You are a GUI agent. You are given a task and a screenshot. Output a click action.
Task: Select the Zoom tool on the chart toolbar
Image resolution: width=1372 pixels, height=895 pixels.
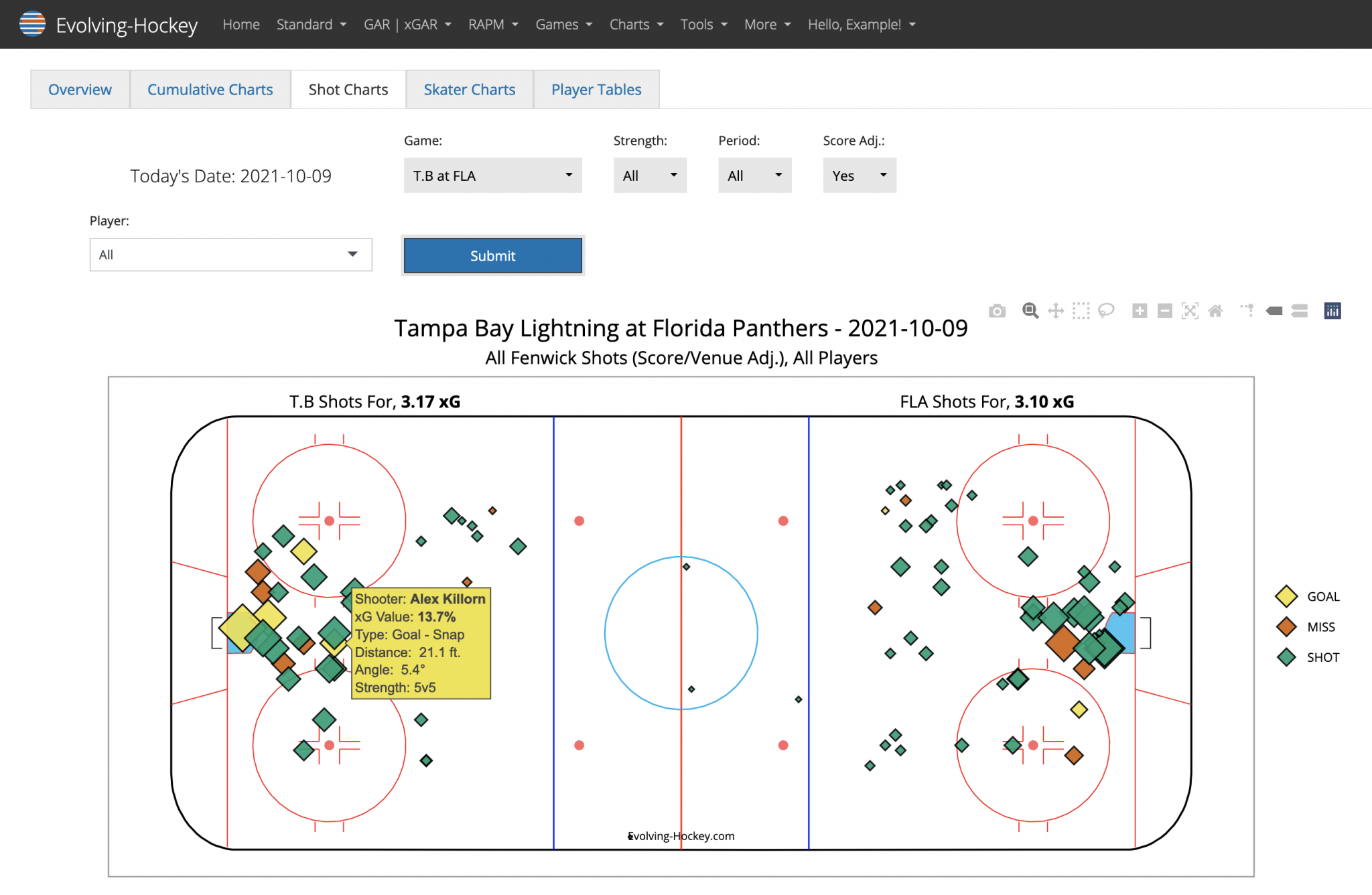[1030, 310]
